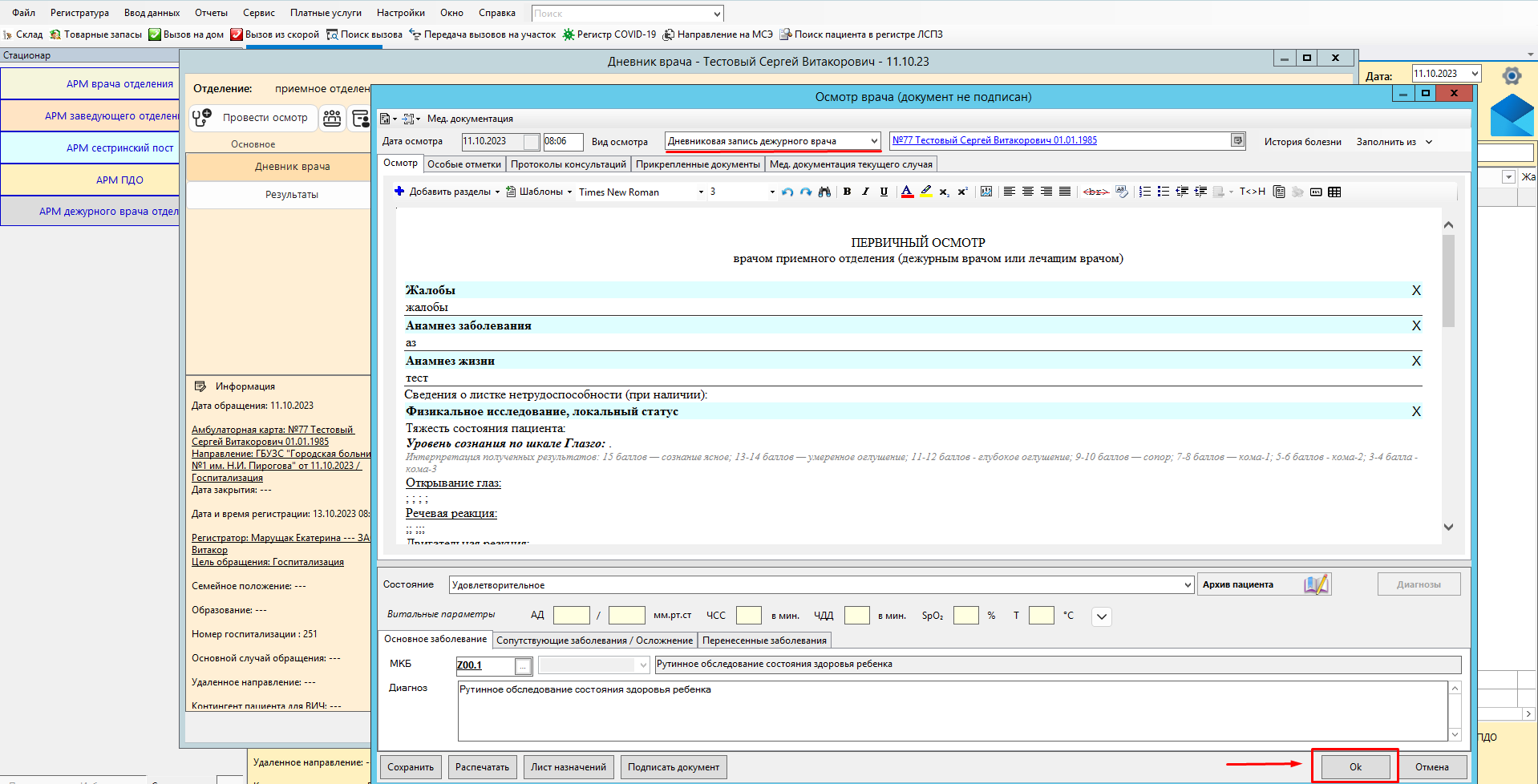Expand Шаблоны dropdown

570,192
